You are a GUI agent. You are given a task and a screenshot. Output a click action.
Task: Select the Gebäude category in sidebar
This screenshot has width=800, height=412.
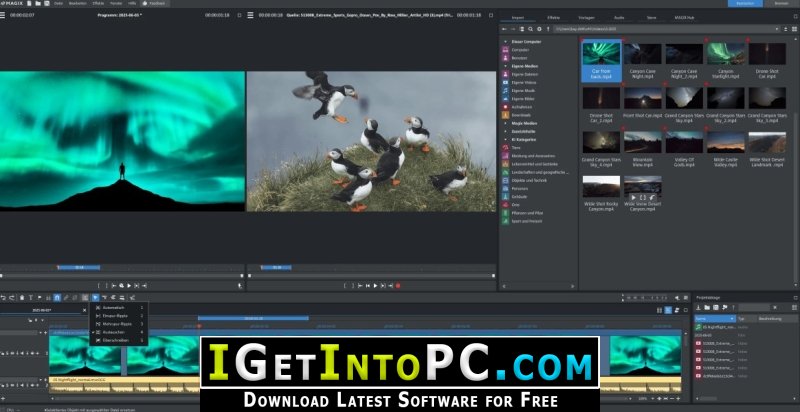[519, 197]
